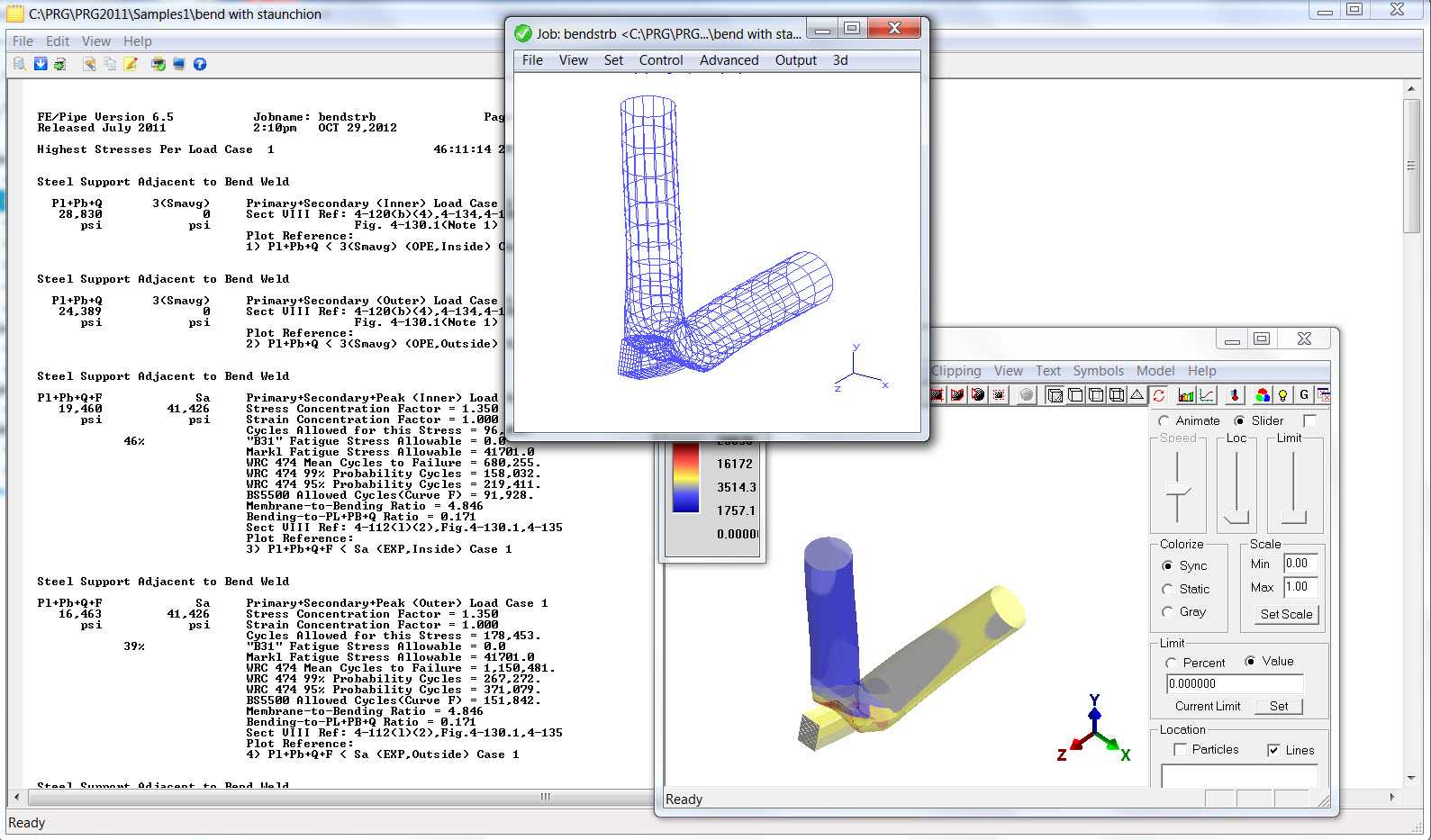Screen dimensions: 1431x840
Task: Click the yellow note with pencil icon
Action: pos(131,64)
